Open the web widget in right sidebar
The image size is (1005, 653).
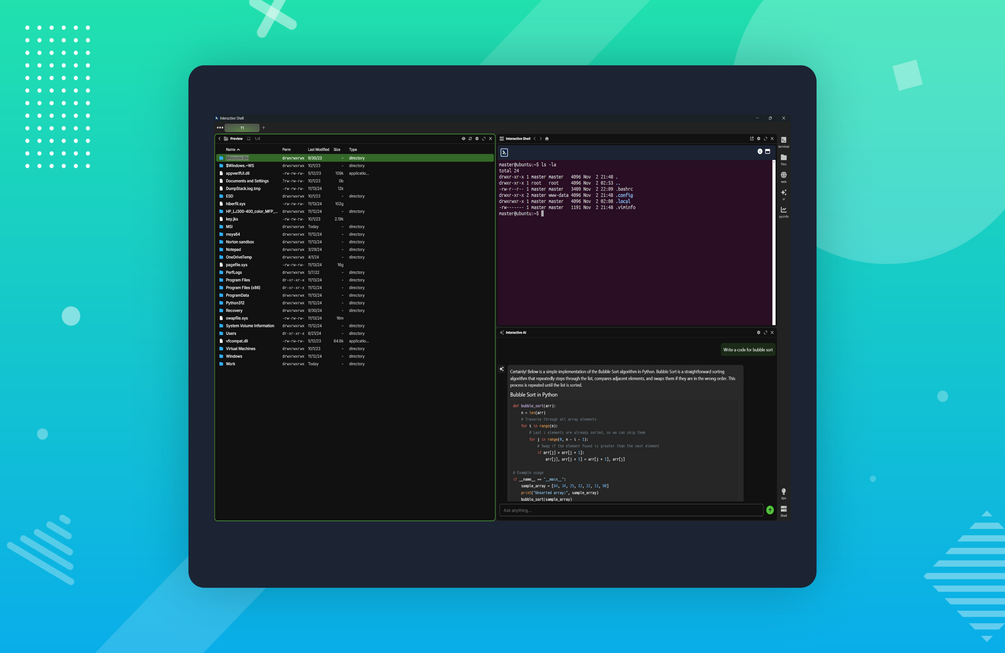783,176
